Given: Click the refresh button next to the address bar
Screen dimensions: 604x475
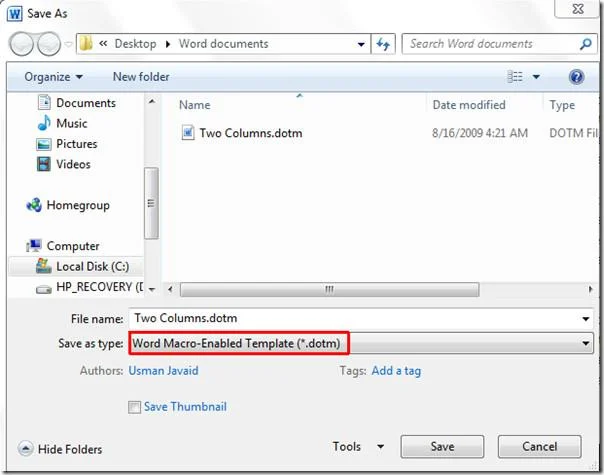Looking at the screenshot, I should (383, 44).
